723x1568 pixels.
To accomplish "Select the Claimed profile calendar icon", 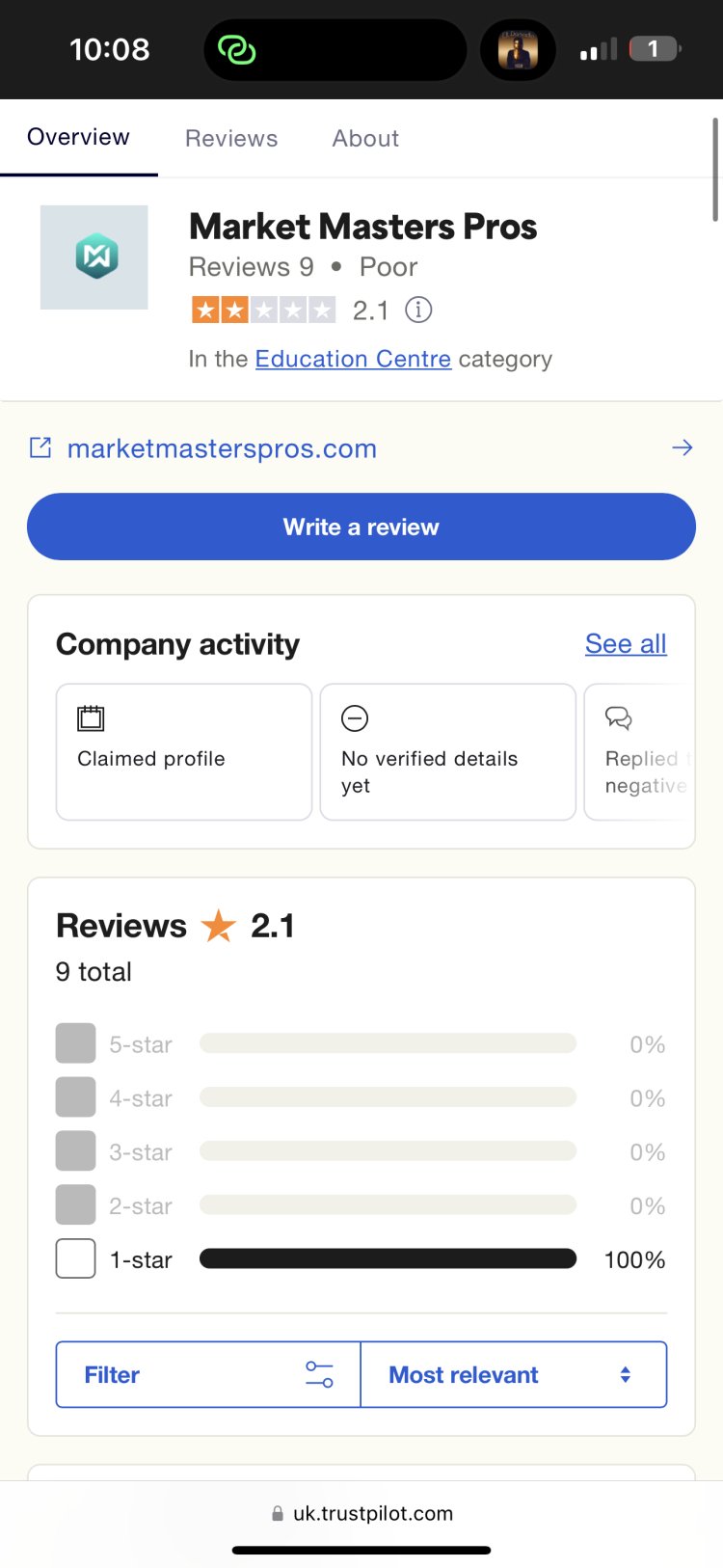I will coord(91,717).
